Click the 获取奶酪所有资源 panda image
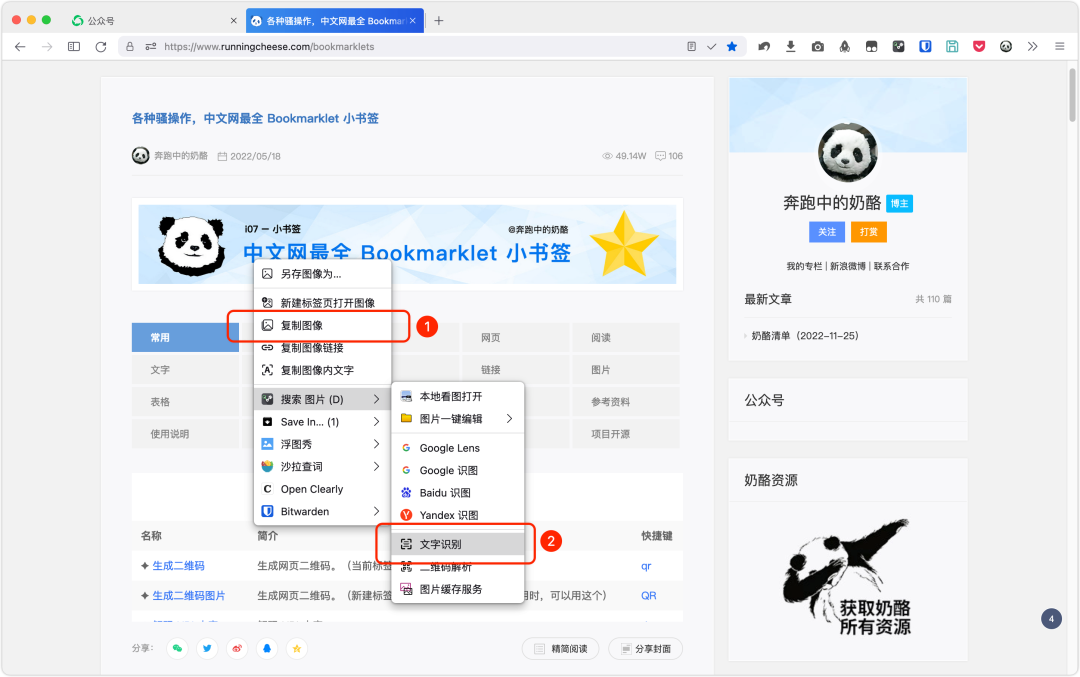Screen dimensions: 1080x677 [847, 579]
